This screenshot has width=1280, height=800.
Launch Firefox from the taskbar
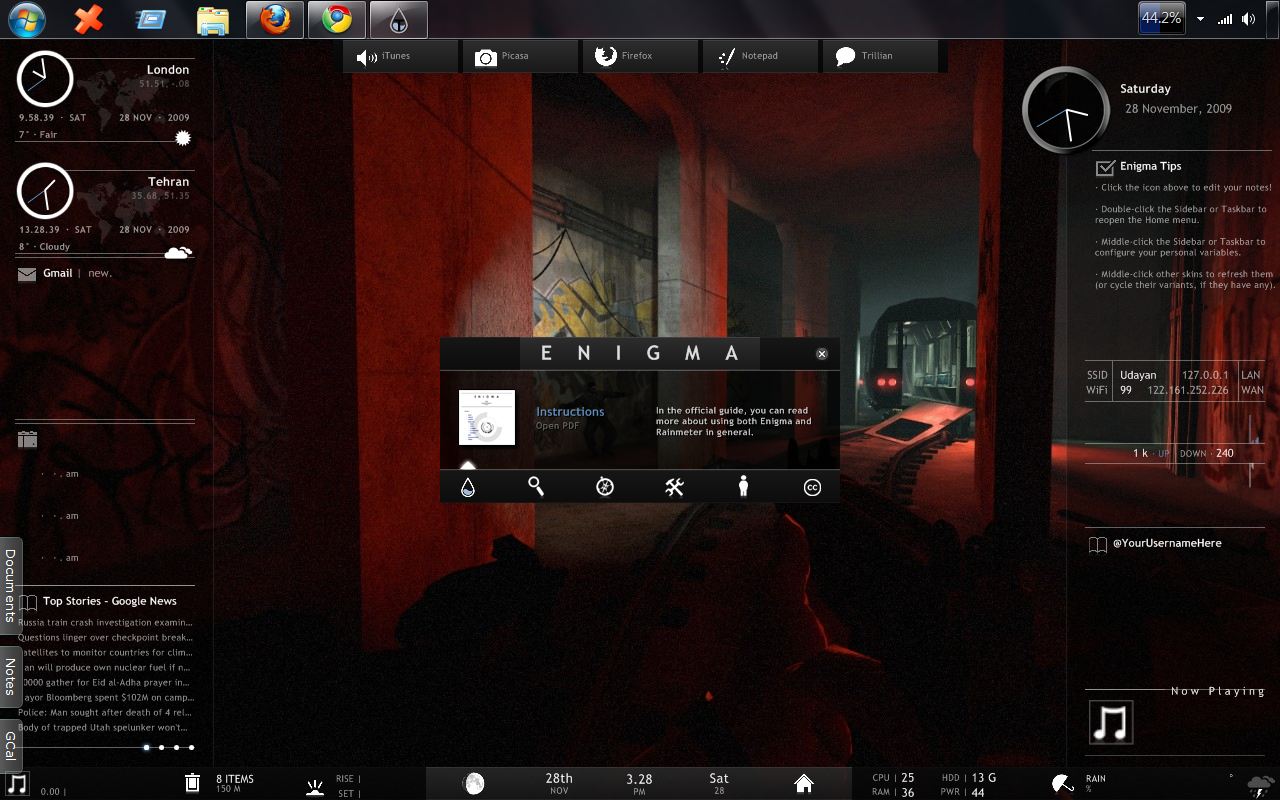[274, 19]
